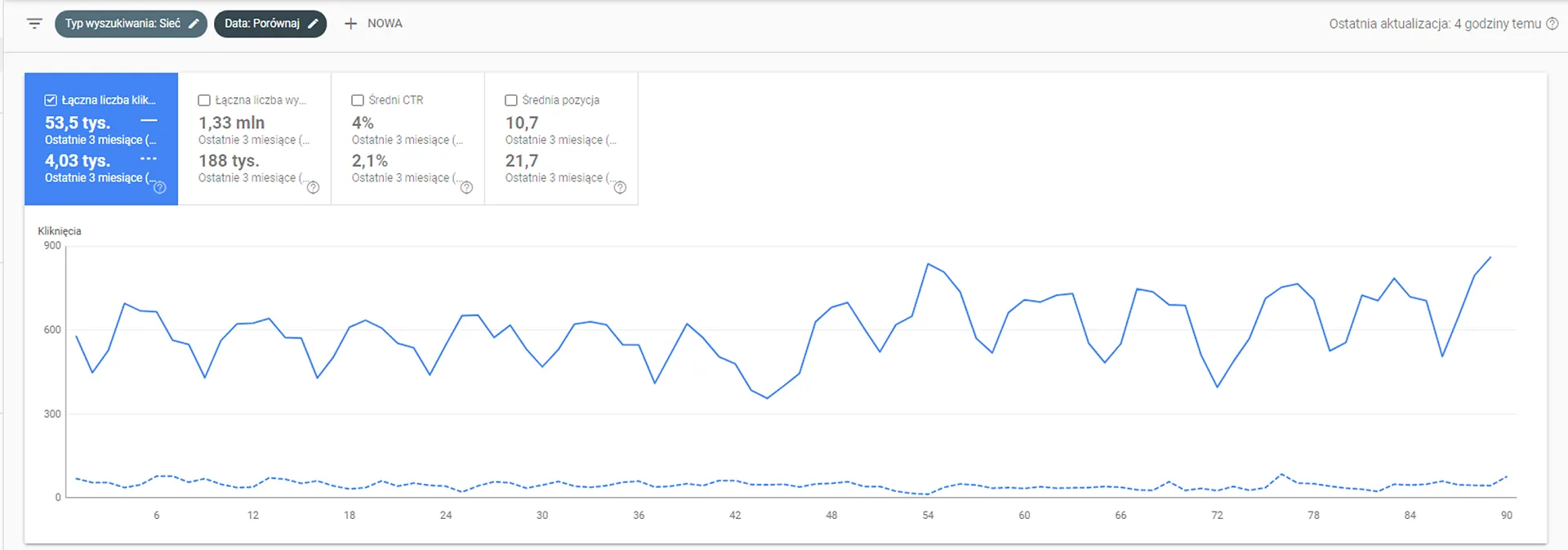Click the x-axis label 90
Screen dimensions: 1568x550
(1507, 516)
